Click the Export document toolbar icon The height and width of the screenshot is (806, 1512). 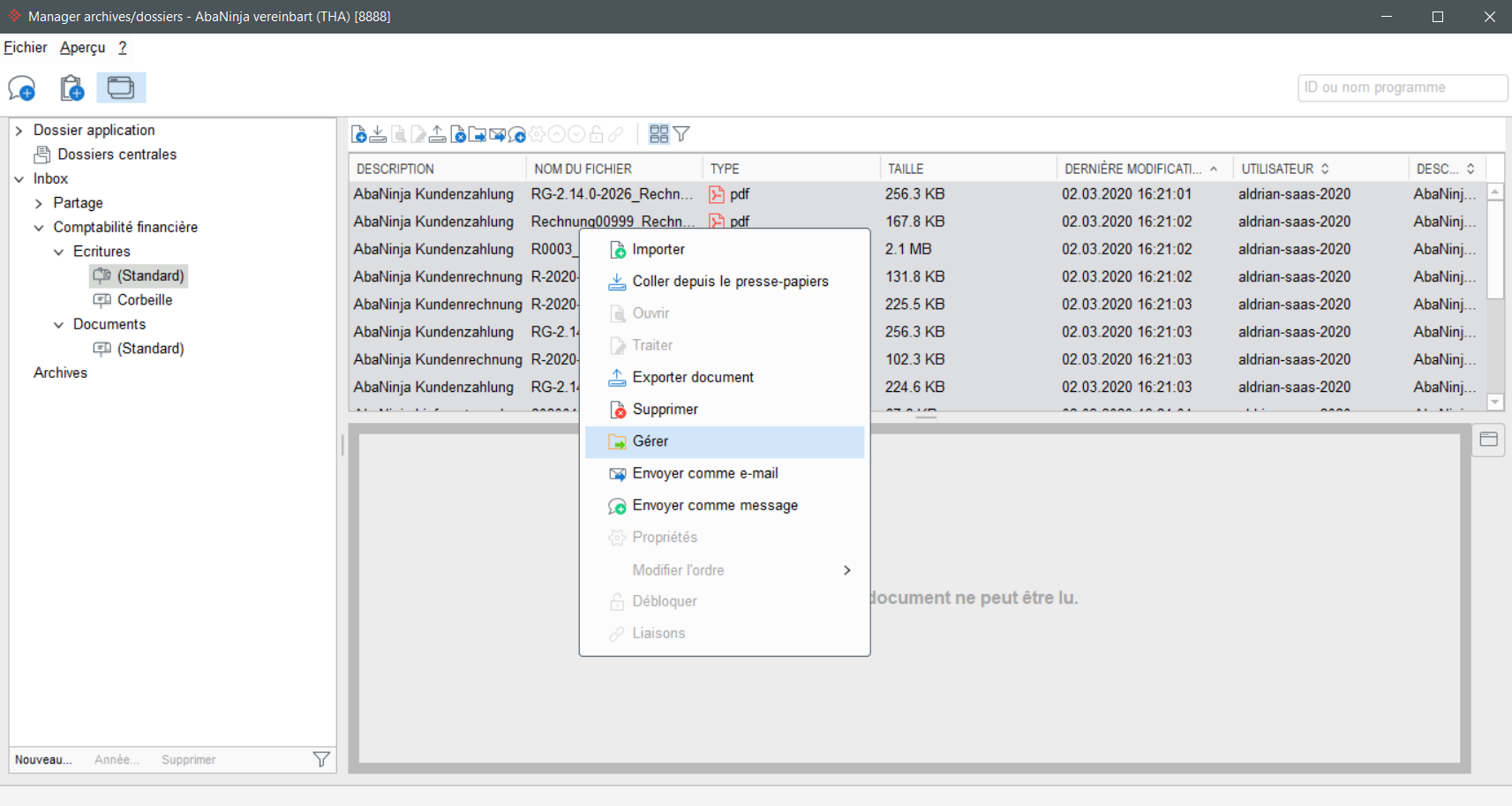click(x=437, y=134)
